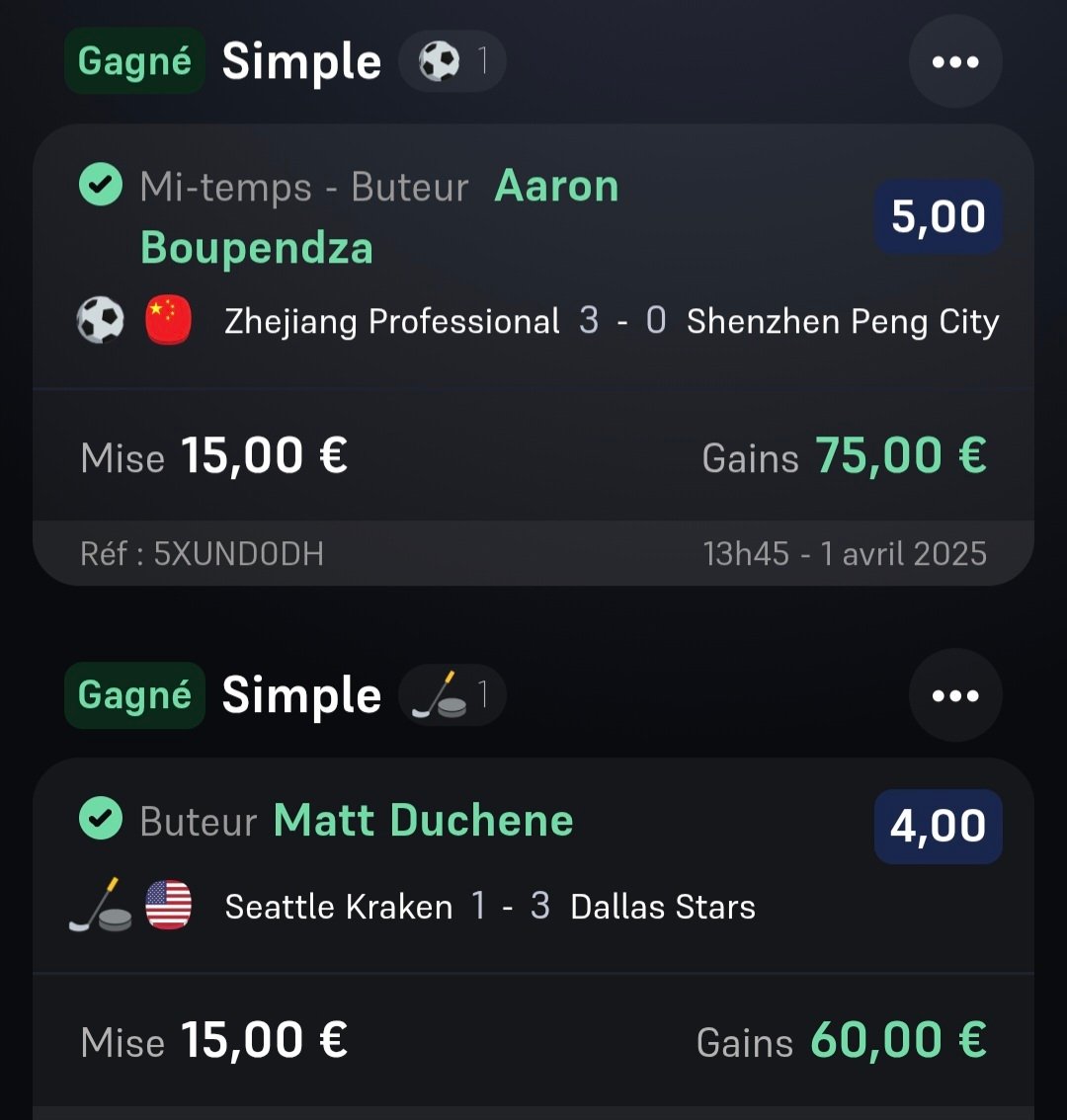
Task: Tap green checkmark beside Buteur Matt Duchene
Action: 101,818
